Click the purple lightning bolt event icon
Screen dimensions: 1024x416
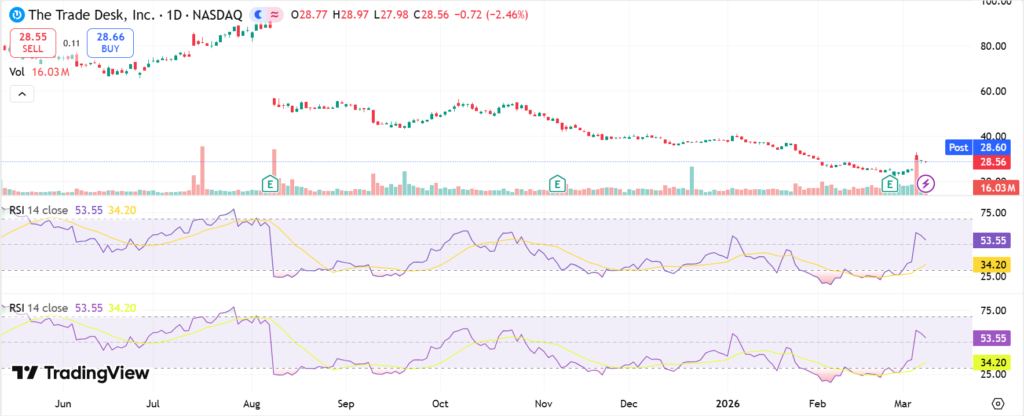(x=927, y=183)
